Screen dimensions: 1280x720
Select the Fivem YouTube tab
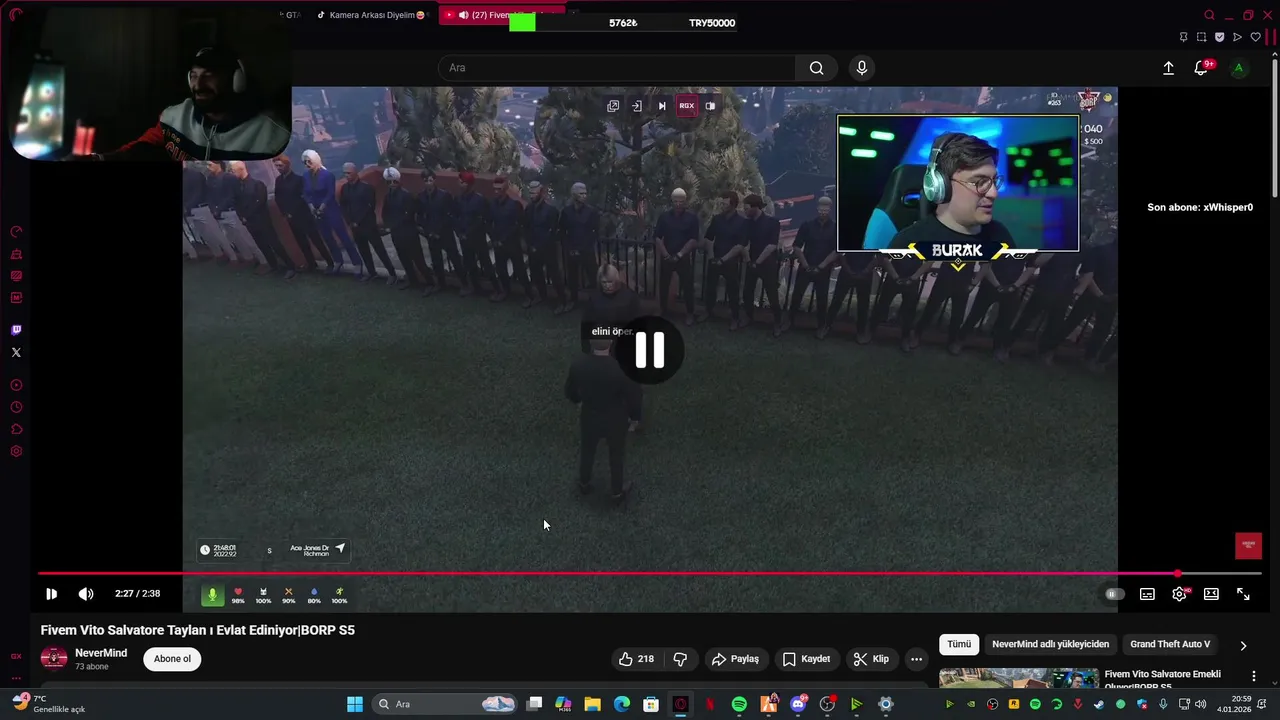[x=500, y=15]
